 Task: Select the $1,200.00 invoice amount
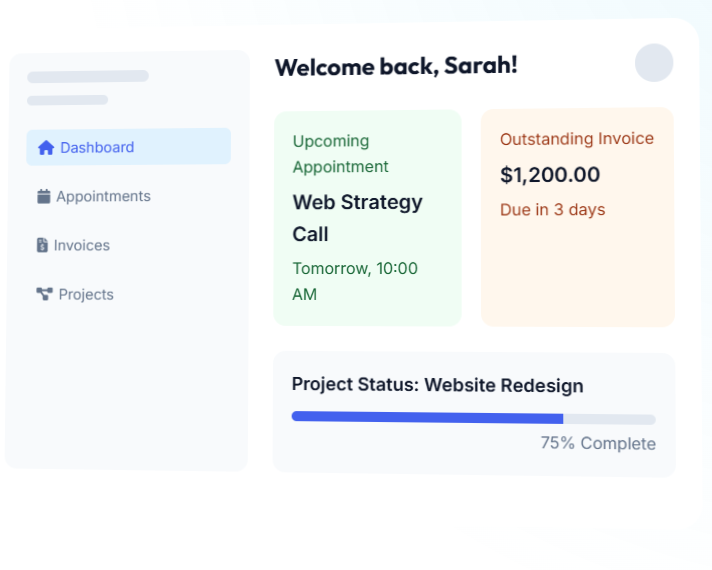tap(550, 175)
